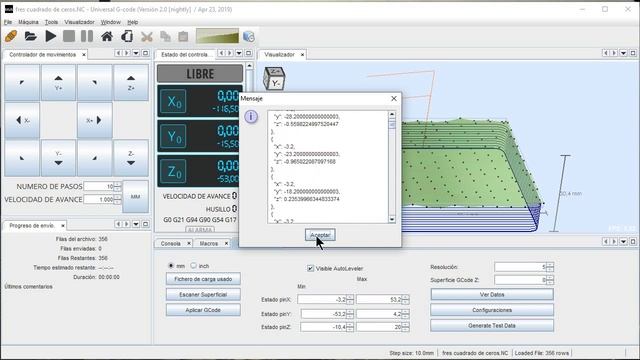Close the Controlador de movimientos tab
This screenshot has height=360, width=640.
point(84,55)
